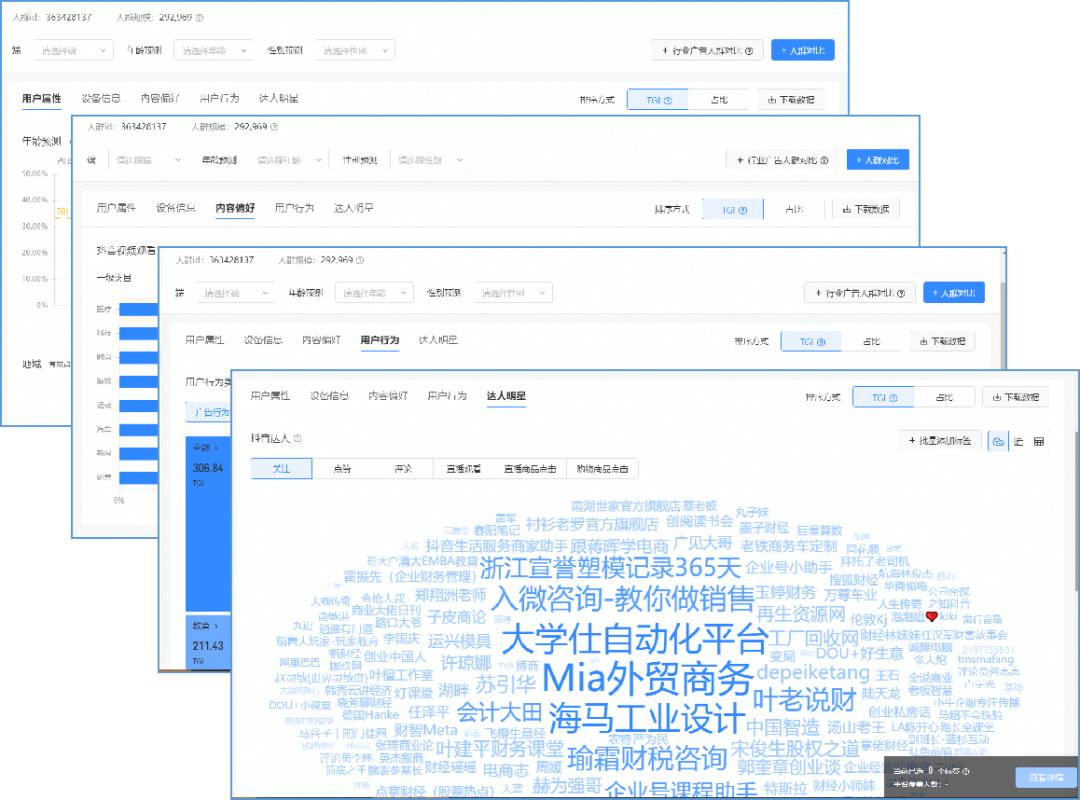
Task: Switch to bar chart view in 达人明星 panel
Action: point(1018,442)
